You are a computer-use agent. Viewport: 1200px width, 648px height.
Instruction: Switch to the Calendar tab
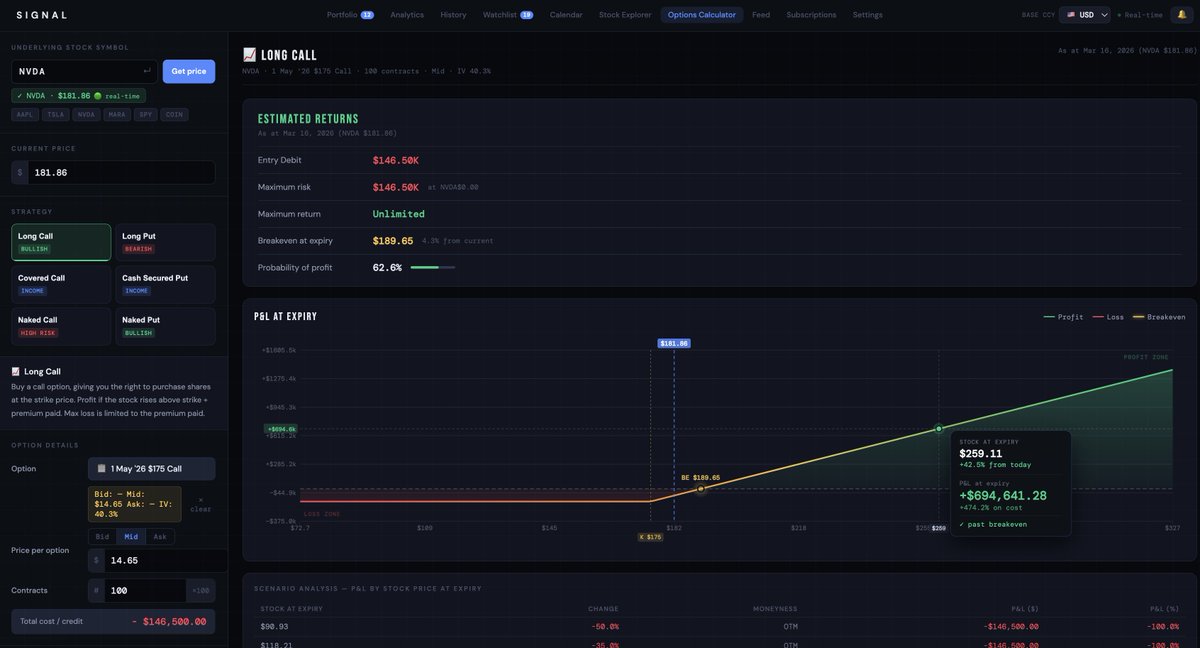coord(566,15)
